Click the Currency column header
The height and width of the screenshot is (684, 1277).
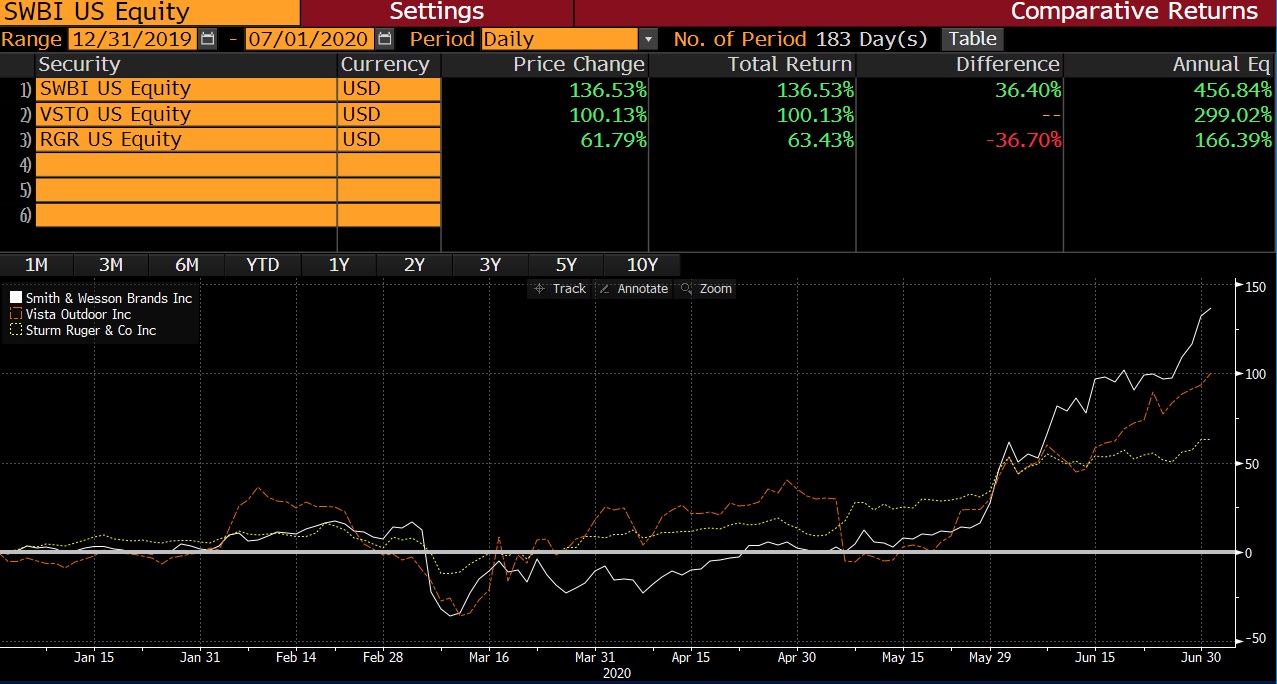coord(389,64)
